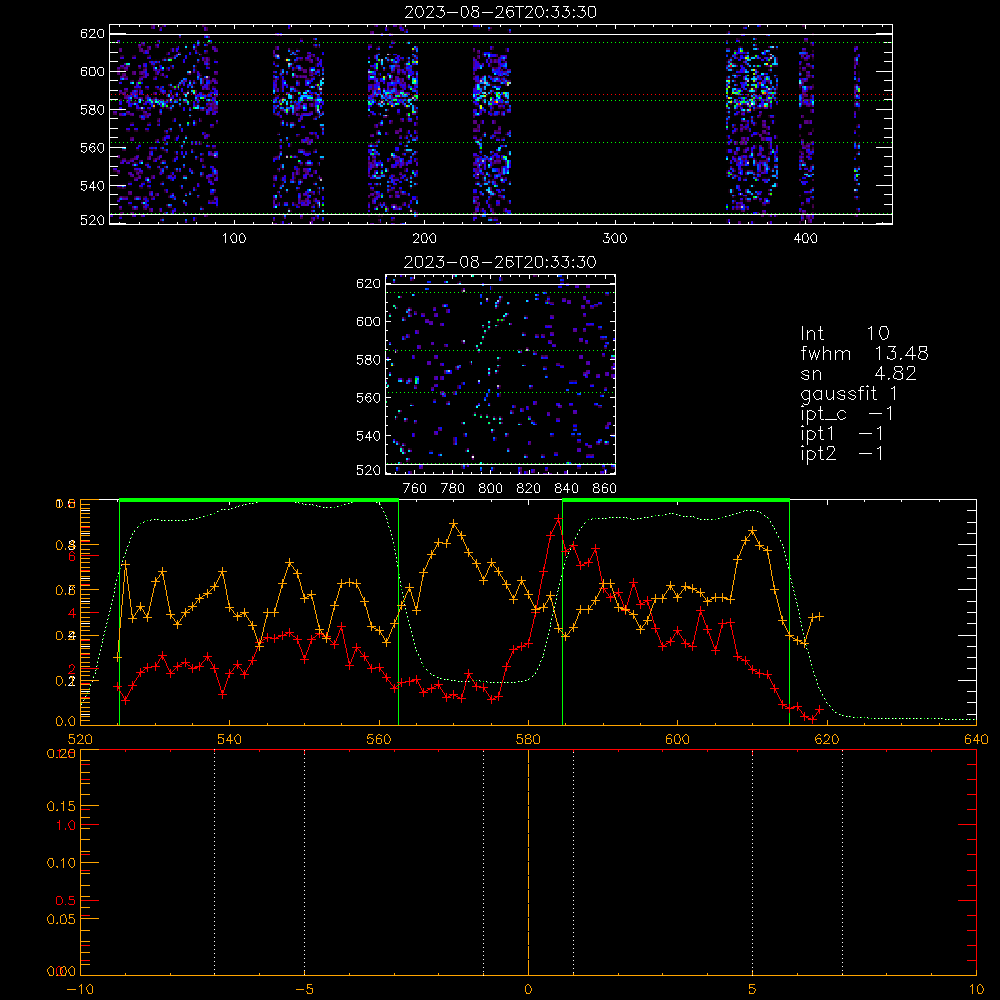The width and height of the screenshot is (1000, 1000).
Task: Click the orange '0.15' y-axis label of the bottom plot
Action: tap(61, 807)
